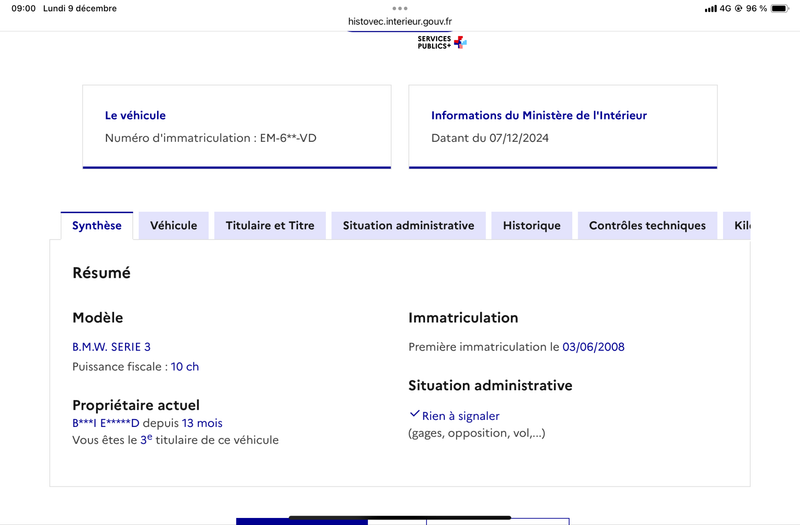Tap the three-dot multitasking indicator at top
The height and width of the screenshot is (525, 800).
pyautogui.click(x=400, y=8)
